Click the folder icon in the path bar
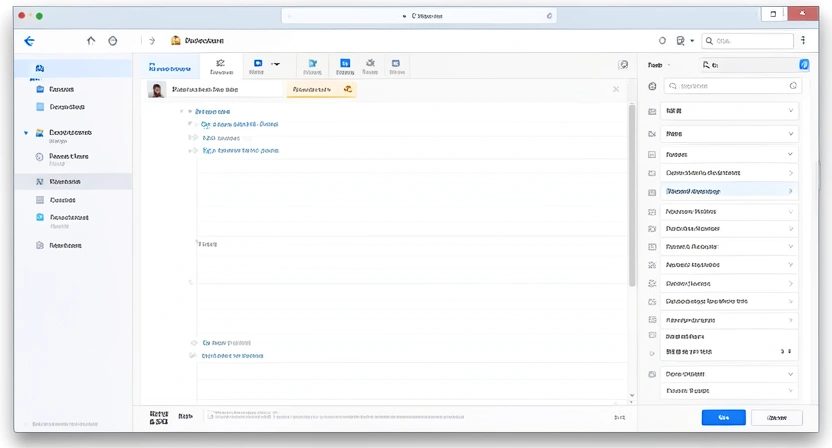This screenshot has width=832, height=448. pyautogui.click(x=176, y=41)
